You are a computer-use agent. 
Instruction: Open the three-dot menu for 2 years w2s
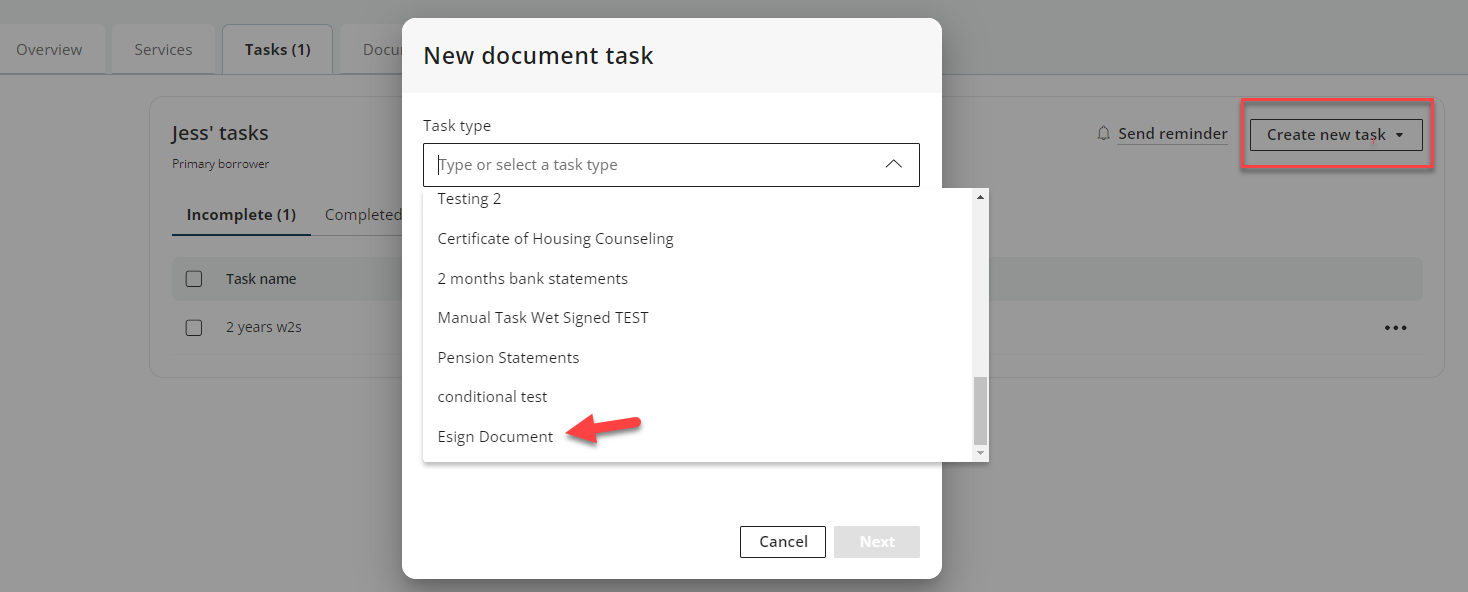[1396, 328]
